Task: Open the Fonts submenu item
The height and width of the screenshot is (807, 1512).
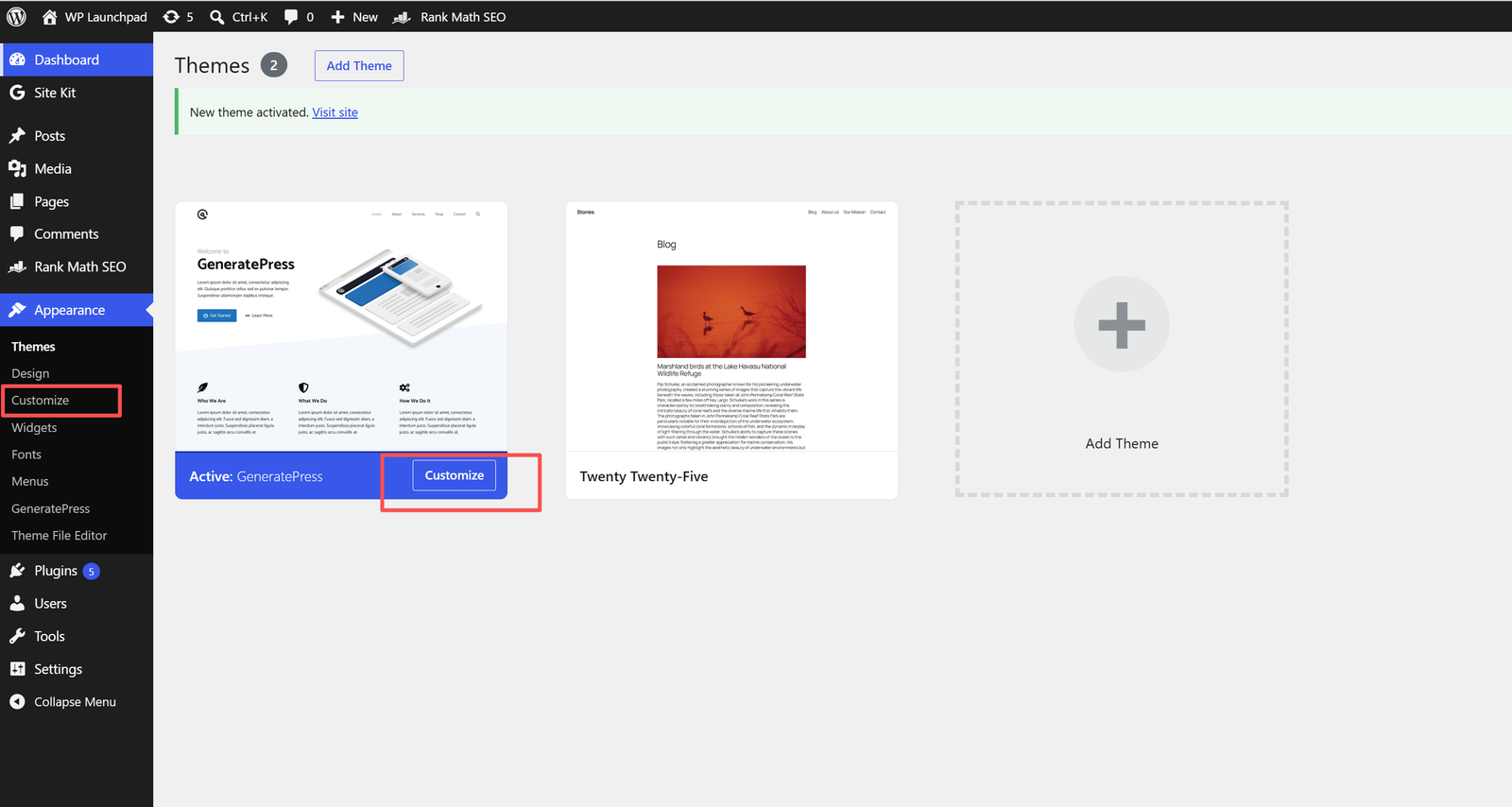Action: coord(26,455)
